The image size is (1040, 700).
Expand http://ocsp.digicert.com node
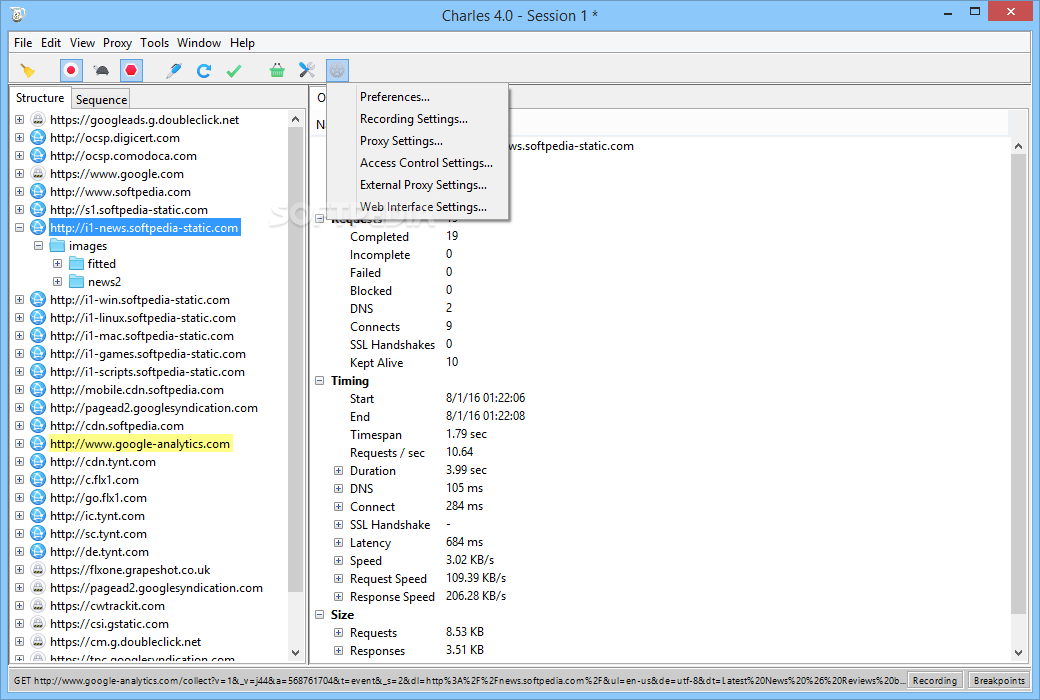[19, 137]
